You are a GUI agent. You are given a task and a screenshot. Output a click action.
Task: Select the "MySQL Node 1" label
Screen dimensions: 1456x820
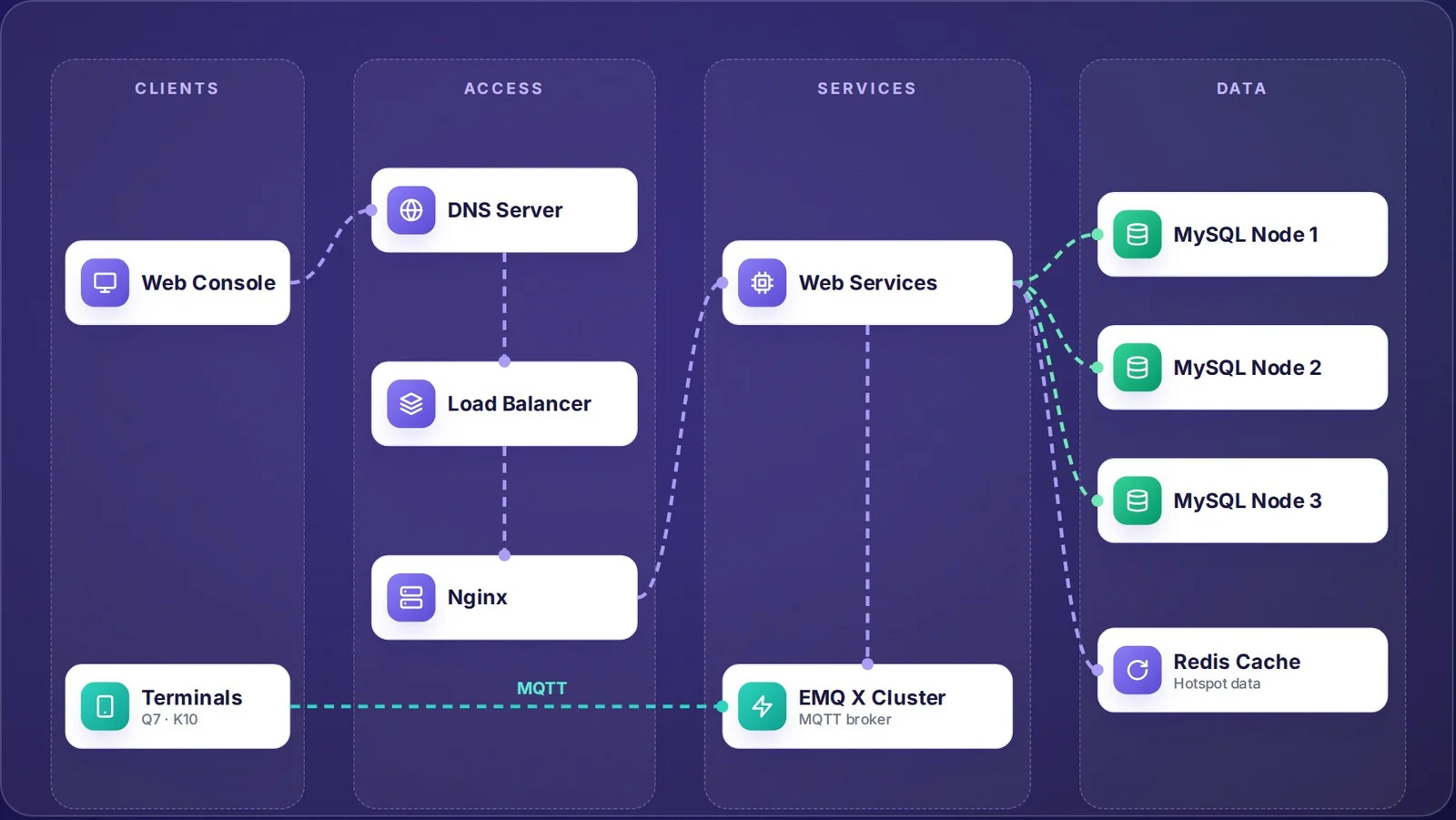pyautogui.click(x=1246, y=235)
